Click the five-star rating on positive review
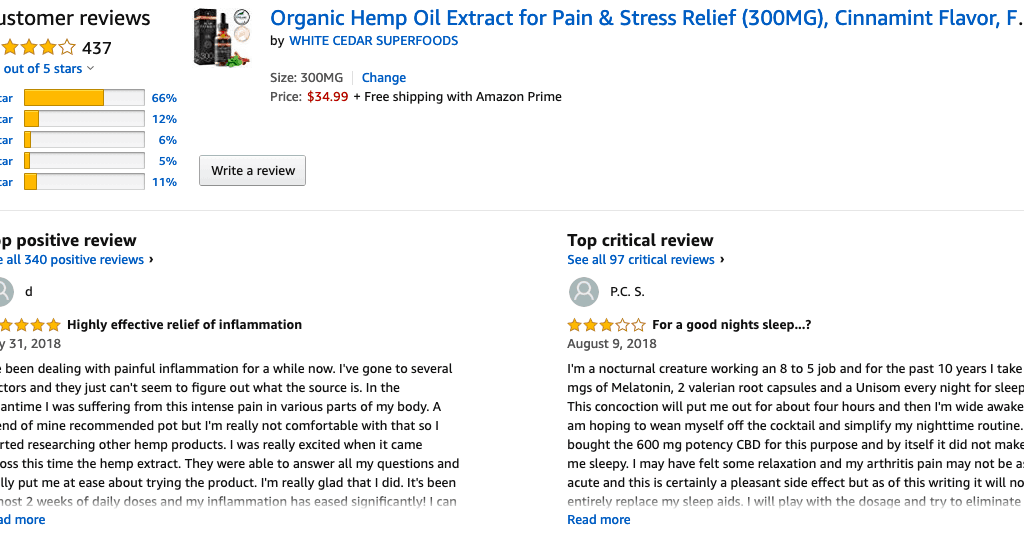Image resolution: width=1024 pixels, height=534 pixels. [30, 324]
